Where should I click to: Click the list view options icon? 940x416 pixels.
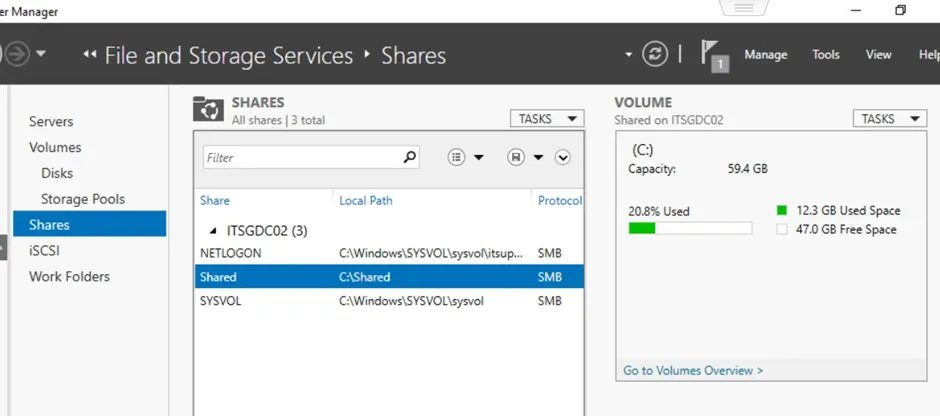click(458, 157)
